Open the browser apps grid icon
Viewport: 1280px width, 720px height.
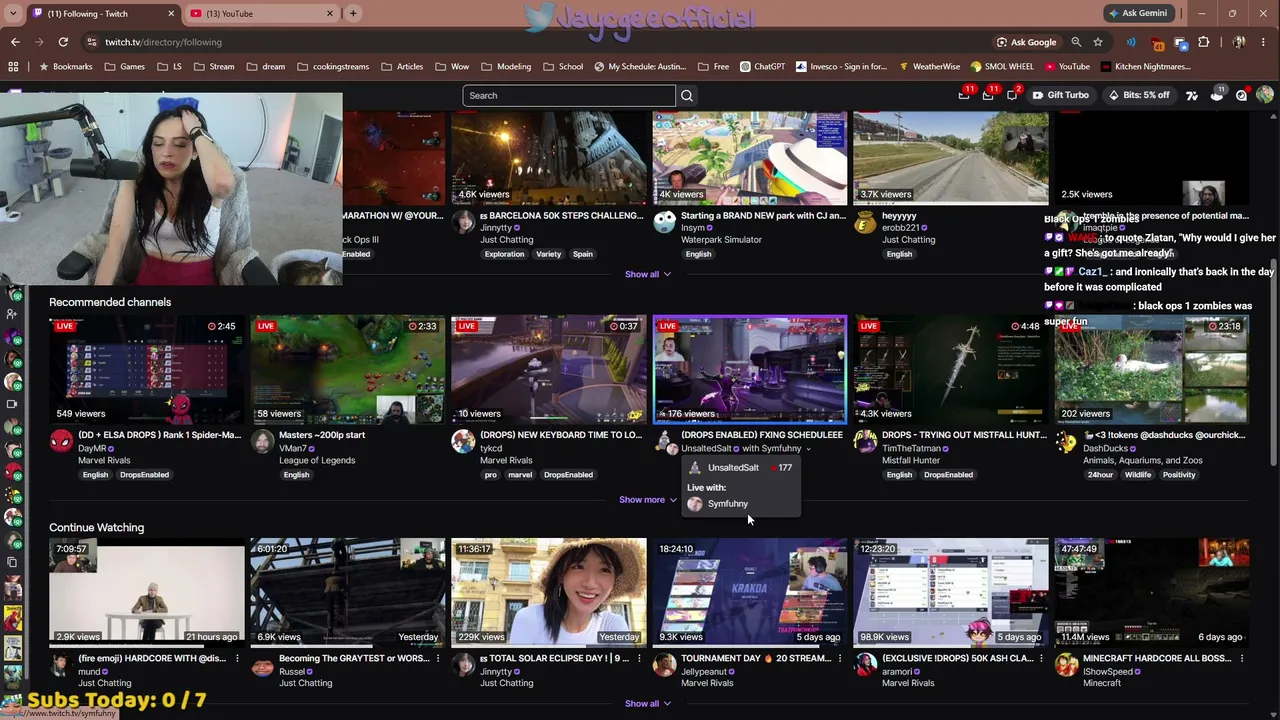coord(13,67)
